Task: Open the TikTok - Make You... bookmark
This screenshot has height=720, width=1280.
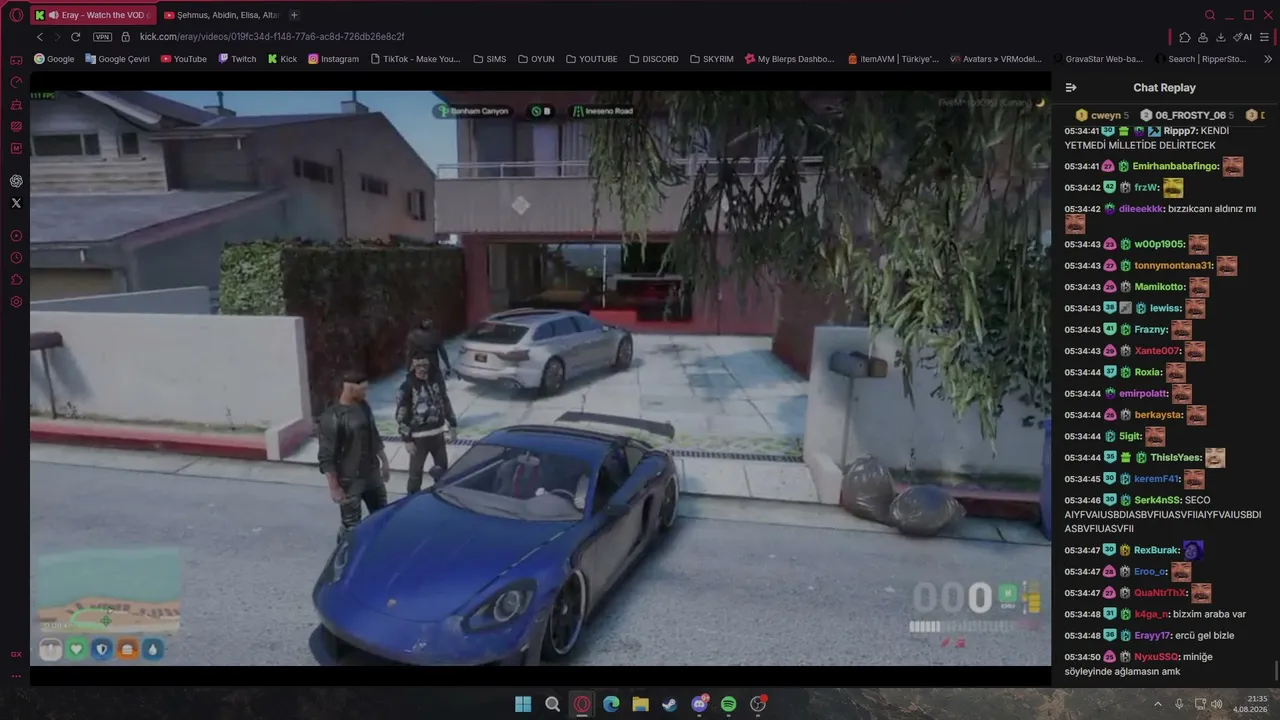Action: (x=415, y=59)
